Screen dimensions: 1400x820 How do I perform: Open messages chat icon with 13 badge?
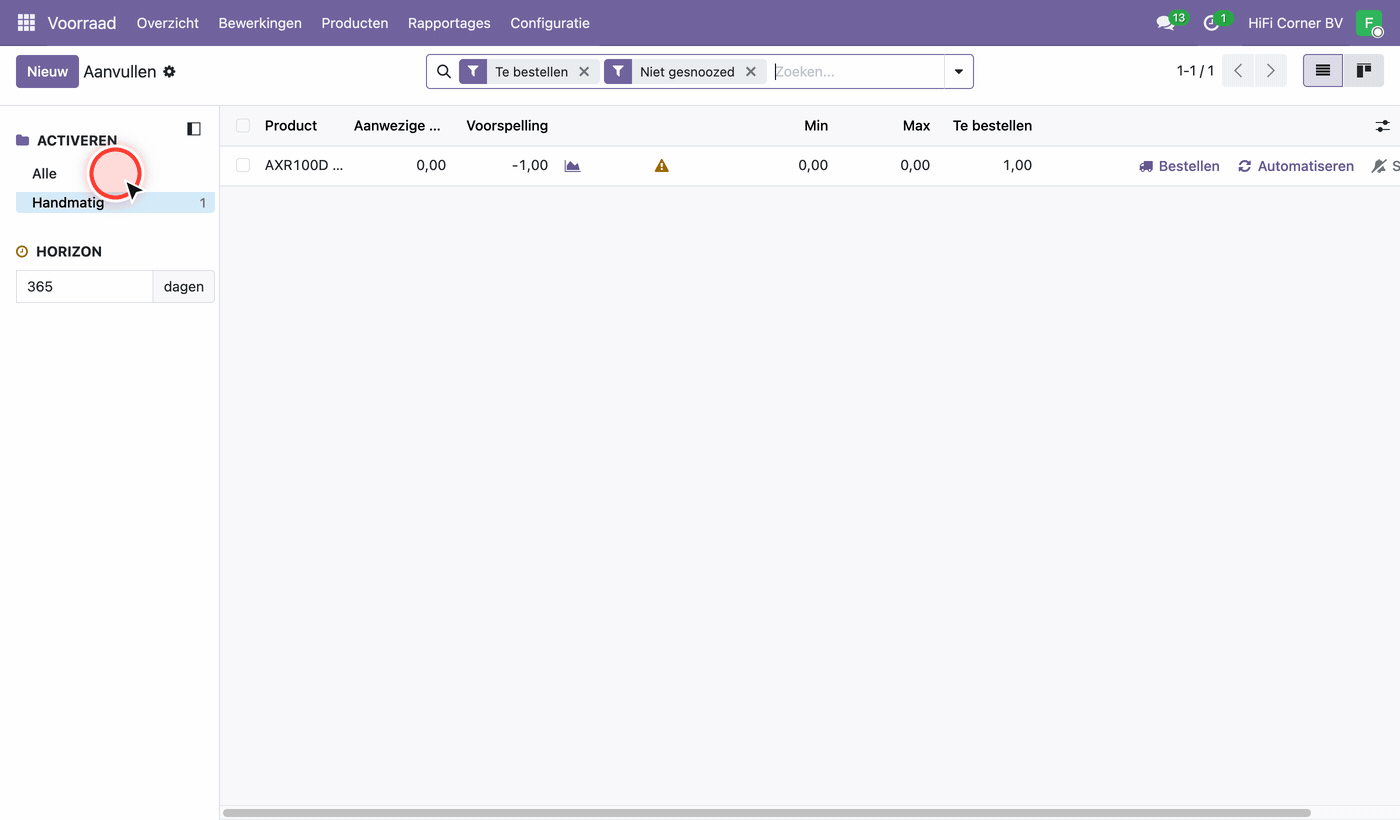point(1165,22)
